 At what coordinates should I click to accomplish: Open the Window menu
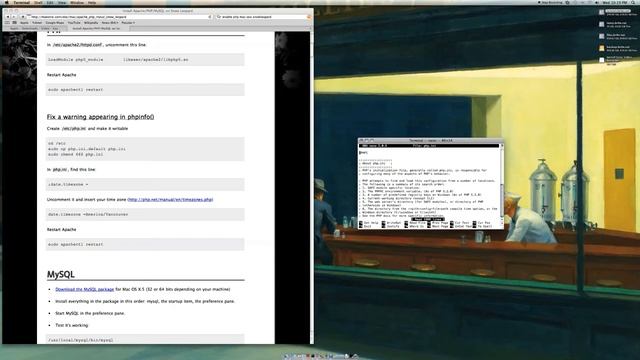point(77,2)
